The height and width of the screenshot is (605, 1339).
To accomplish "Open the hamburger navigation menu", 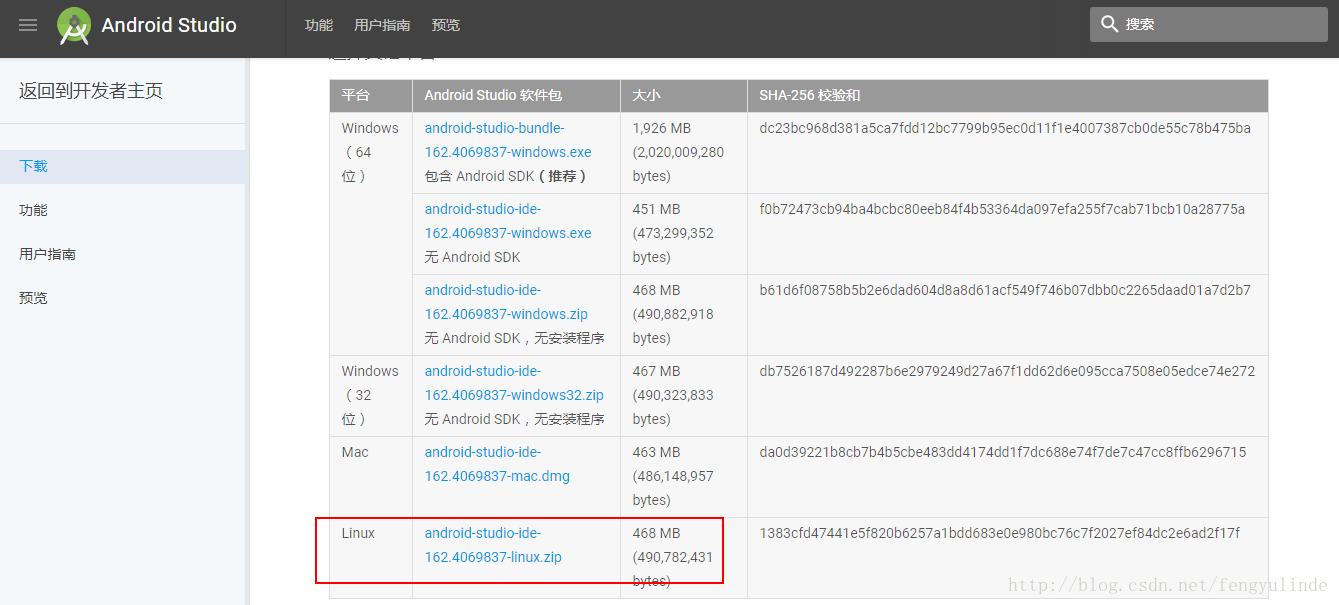I will point(28,25).
